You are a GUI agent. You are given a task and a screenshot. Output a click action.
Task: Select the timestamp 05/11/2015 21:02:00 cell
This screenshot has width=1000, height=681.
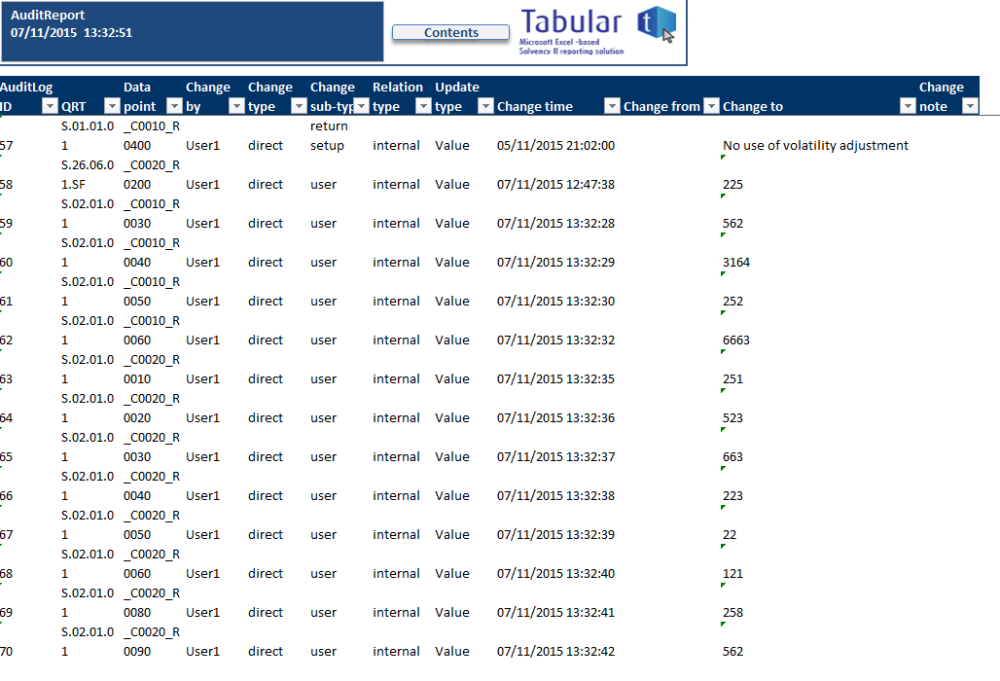[557, 145]
